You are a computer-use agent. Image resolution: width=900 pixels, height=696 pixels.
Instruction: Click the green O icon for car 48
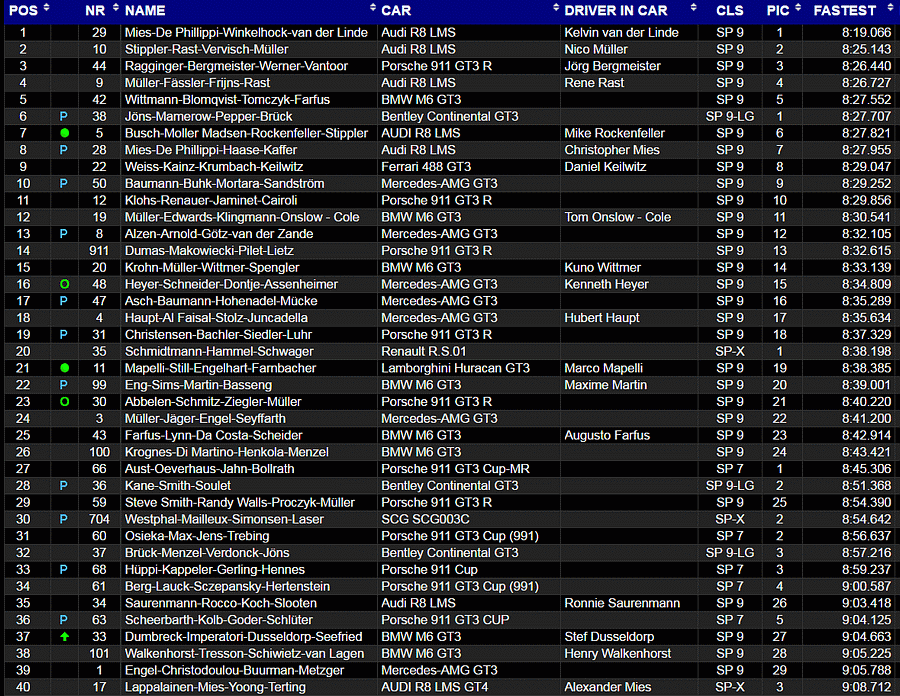(x=64, y=284)
